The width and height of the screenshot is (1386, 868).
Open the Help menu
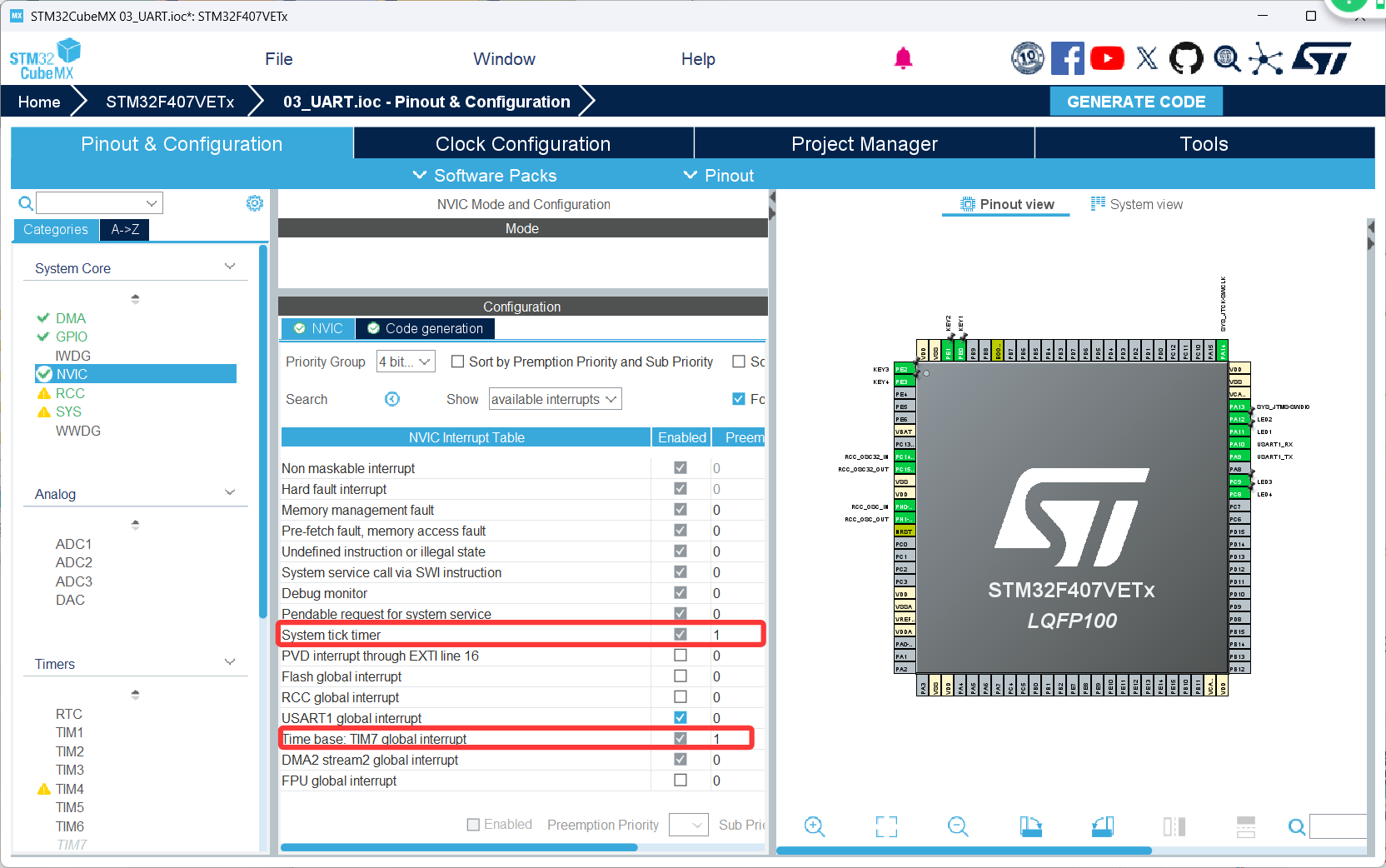[x=698, y=59]
